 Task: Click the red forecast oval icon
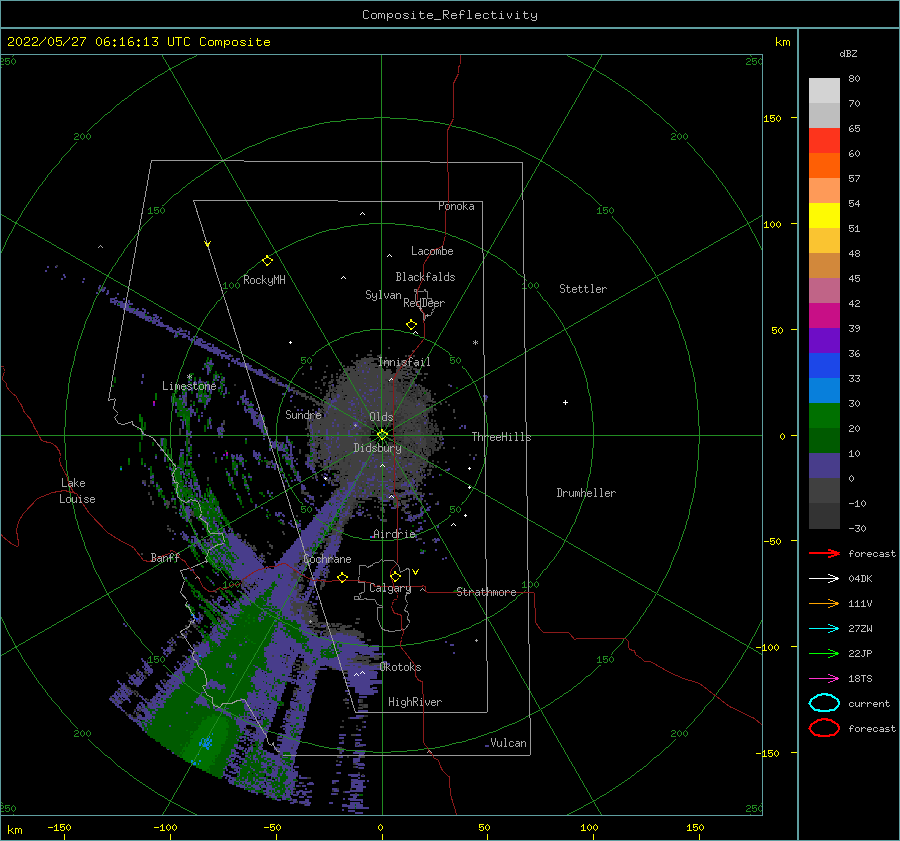click(x=824, y=728)
